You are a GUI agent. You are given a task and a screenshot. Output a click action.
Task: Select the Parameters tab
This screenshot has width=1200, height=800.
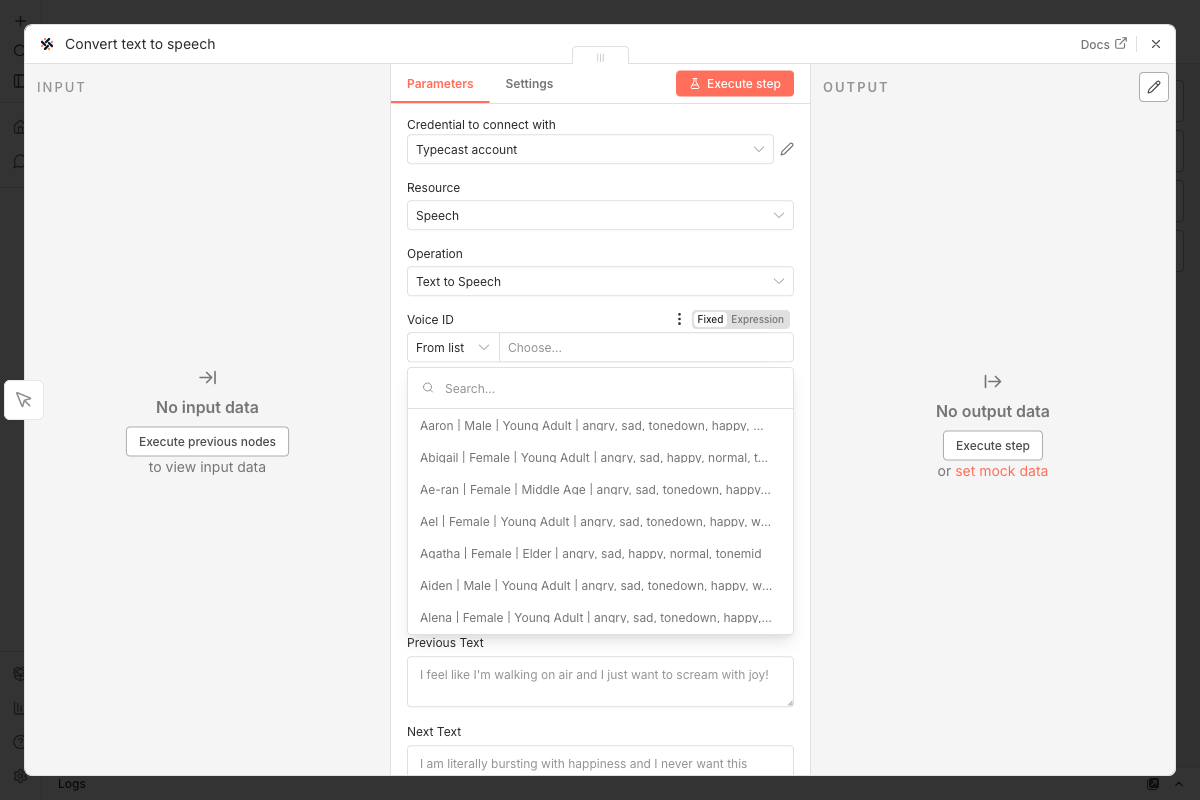coord(440,84)
